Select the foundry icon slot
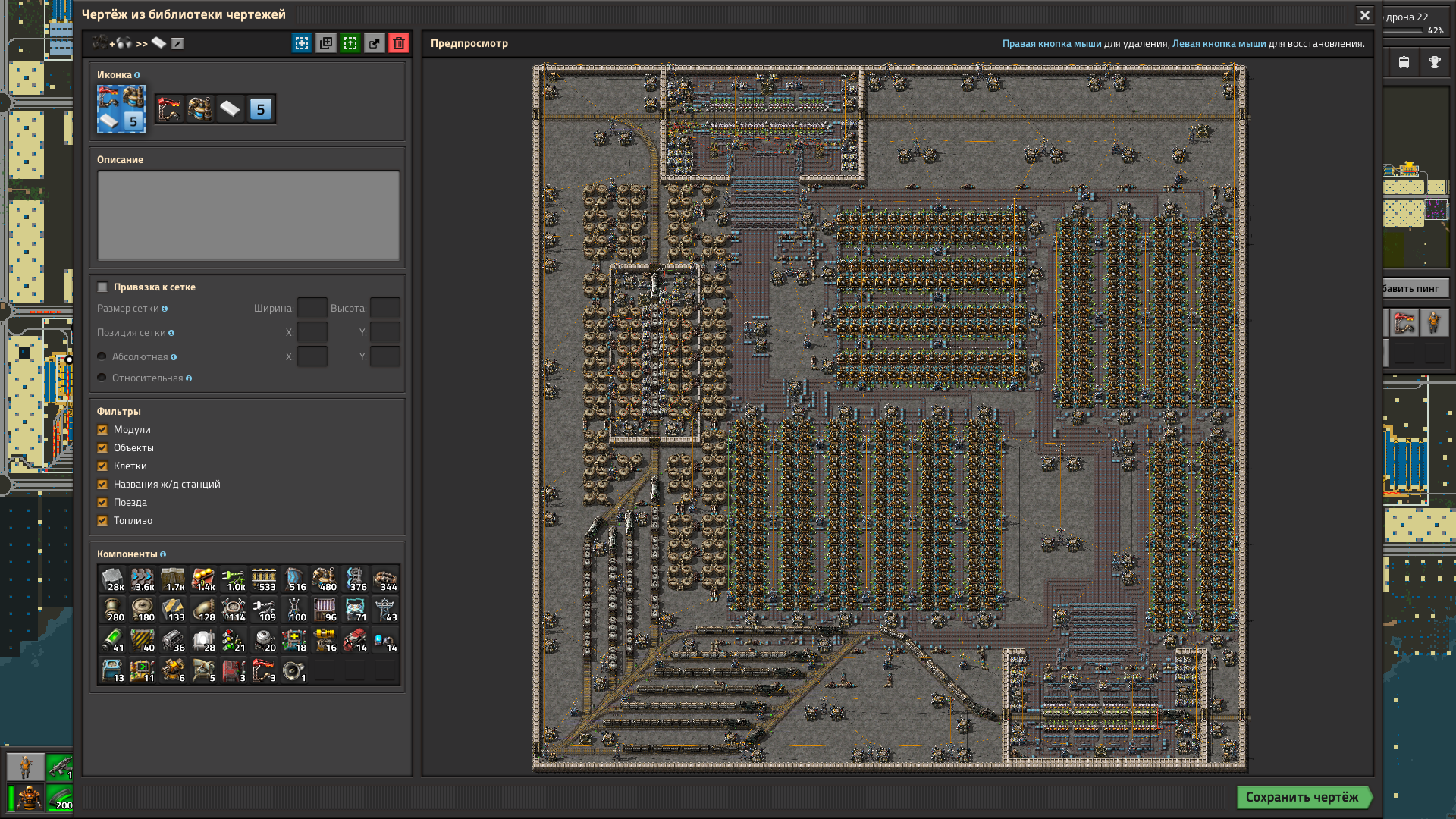 (x=200, y=109)
